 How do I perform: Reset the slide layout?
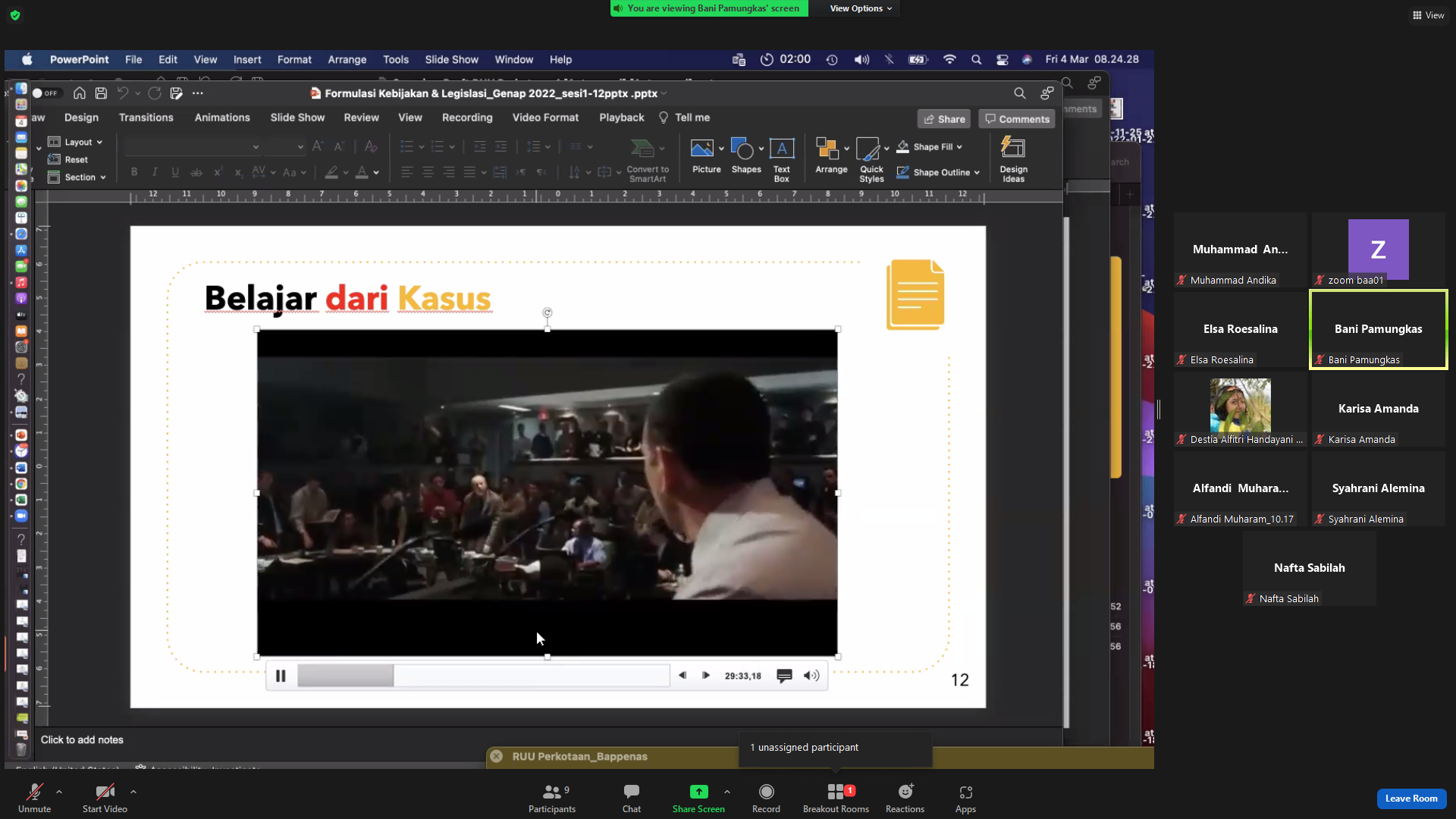coord(68,159)
